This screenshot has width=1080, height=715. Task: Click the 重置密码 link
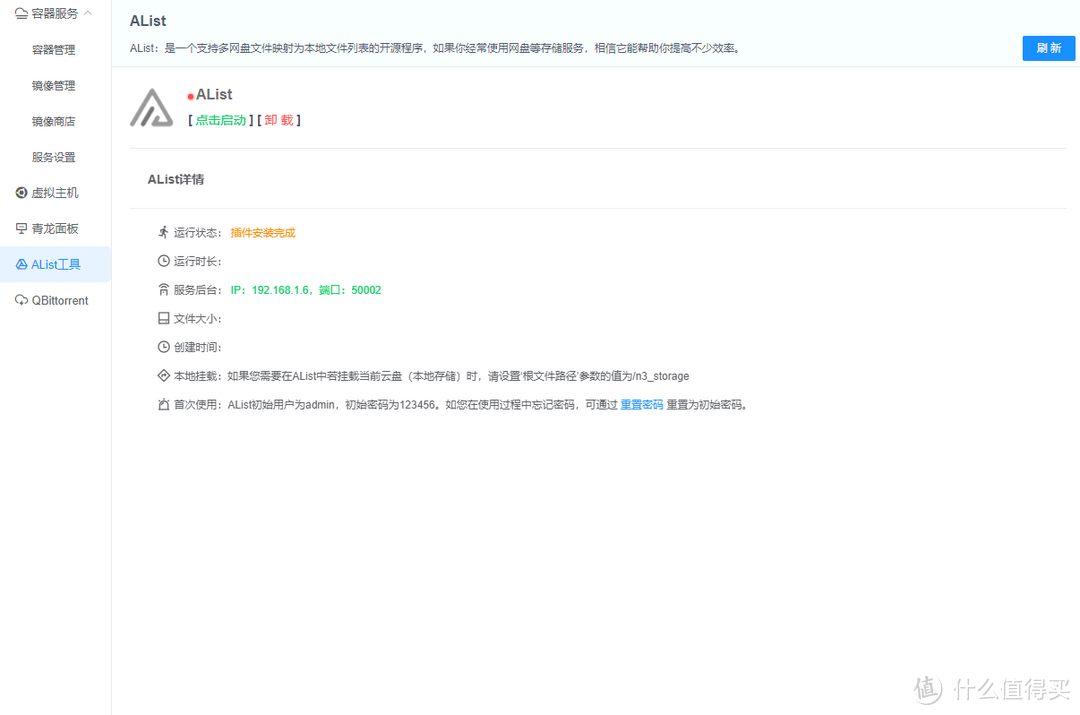click(641, 405)
